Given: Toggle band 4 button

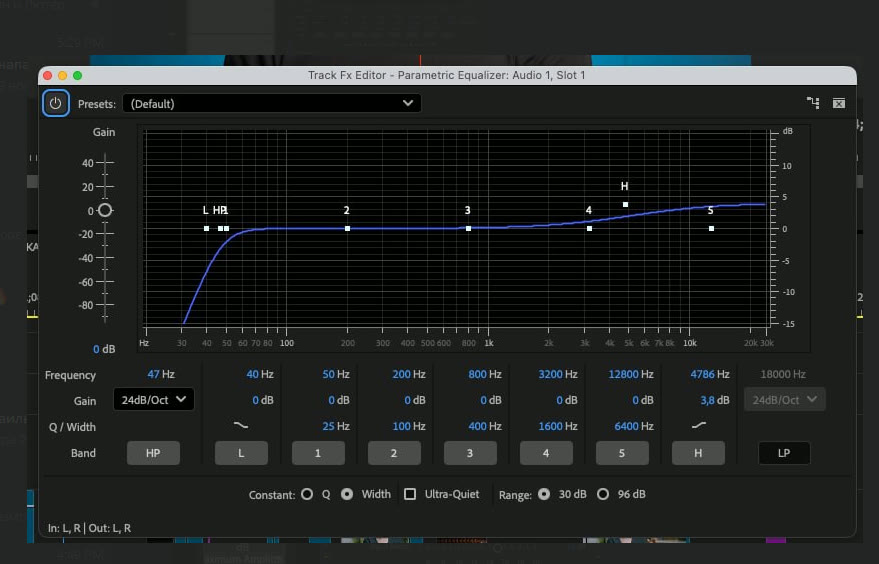Looking at the screenshot, I should [546, 453].
